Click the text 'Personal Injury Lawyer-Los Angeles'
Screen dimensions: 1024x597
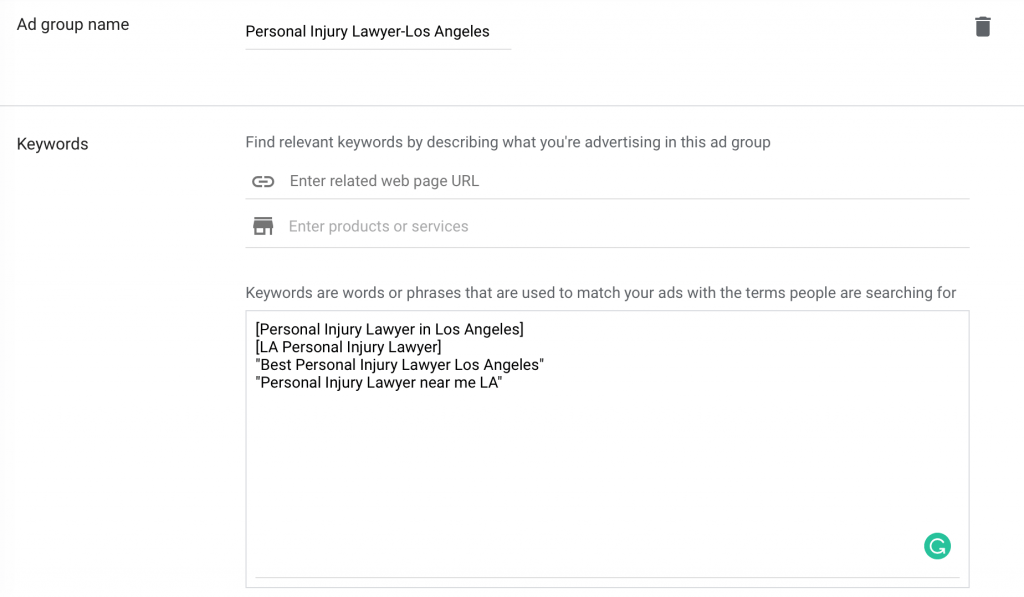[x=367, y=31]
